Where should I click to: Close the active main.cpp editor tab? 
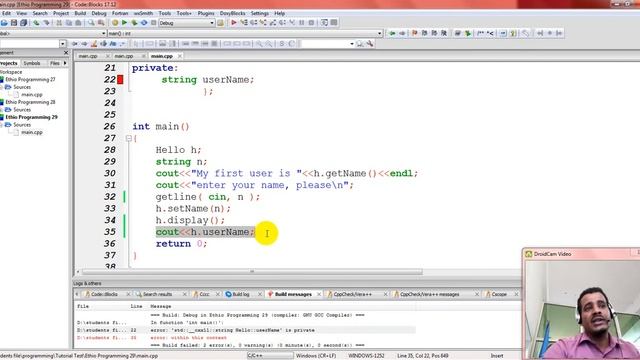(x=180, y=56)
